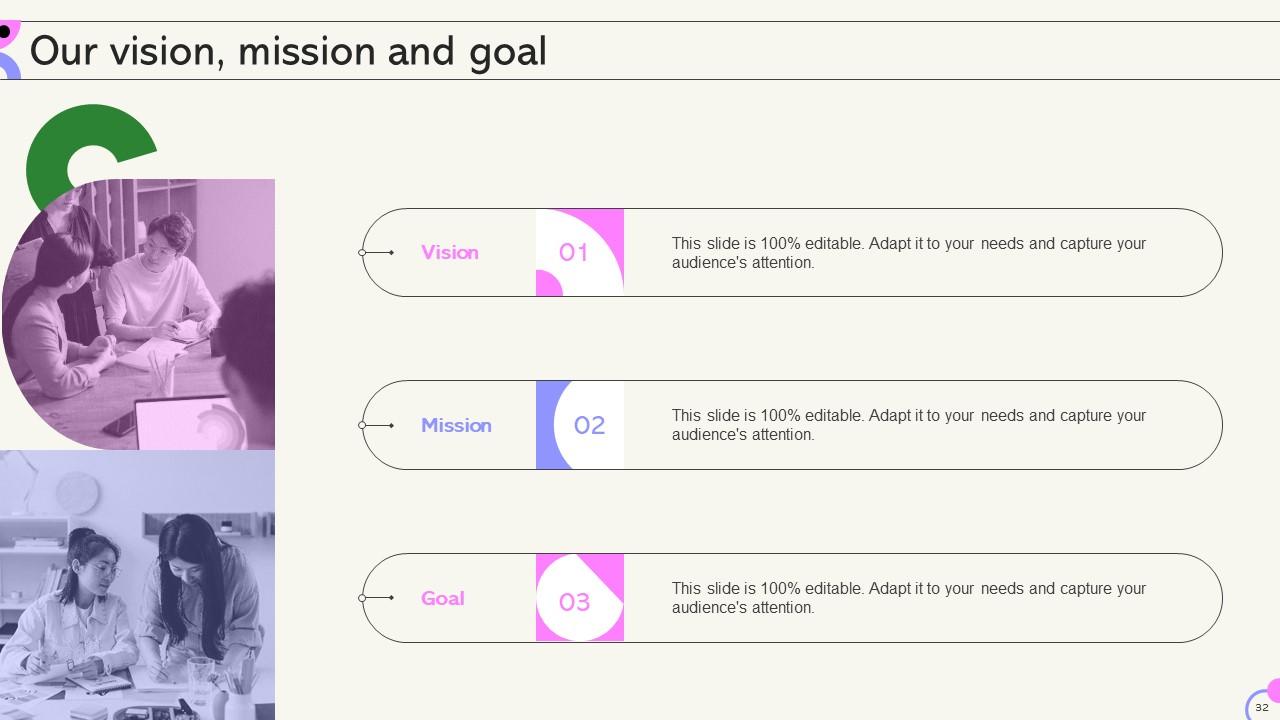Click the arrow connector beside Goal
Viewport: 1280px width, 720px height.
(376, 598)
